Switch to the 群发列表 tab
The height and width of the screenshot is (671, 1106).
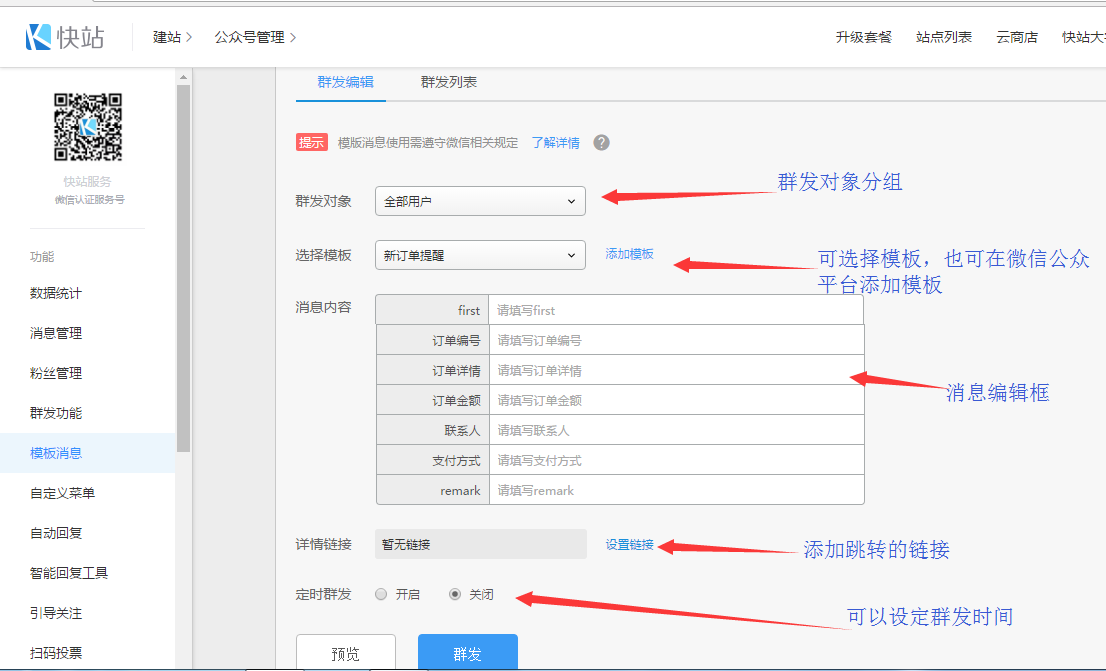(448, 82)
